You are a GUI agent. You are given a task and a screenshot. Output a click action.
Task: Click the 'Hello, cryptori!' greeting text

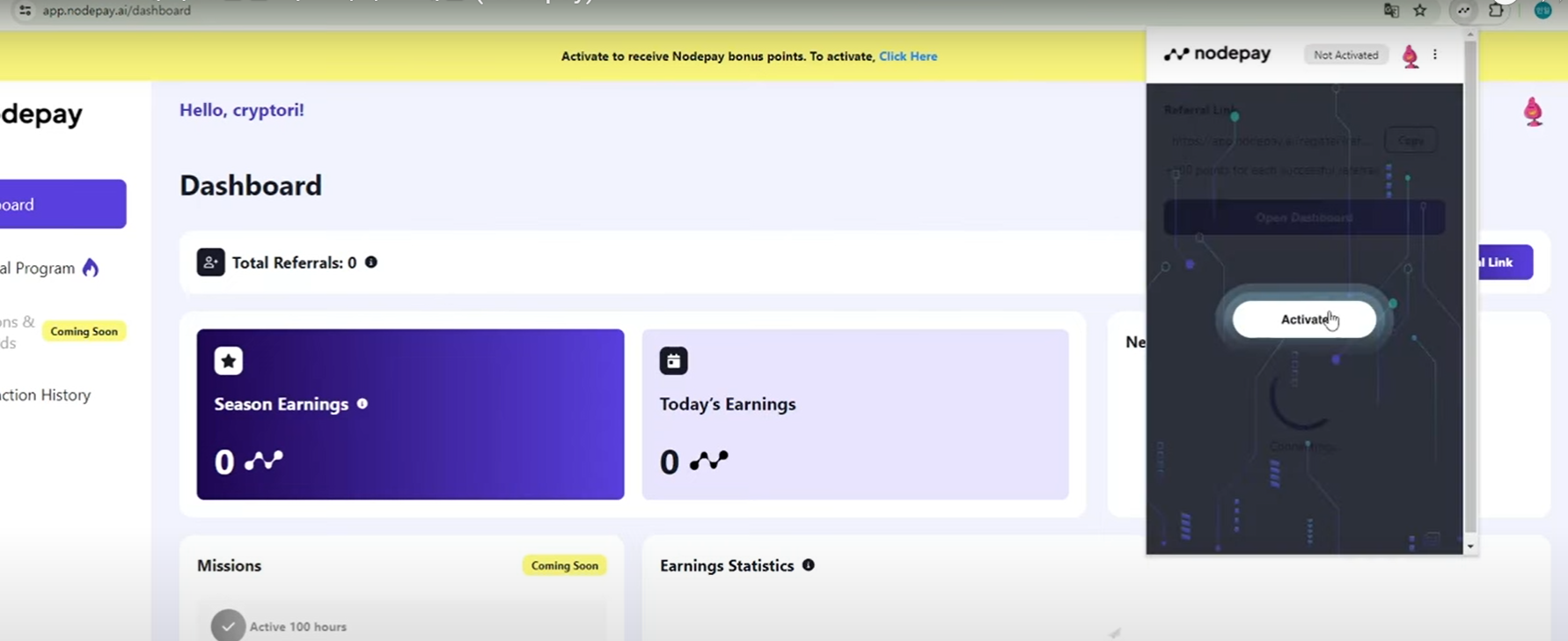click(x=242, y=110)
